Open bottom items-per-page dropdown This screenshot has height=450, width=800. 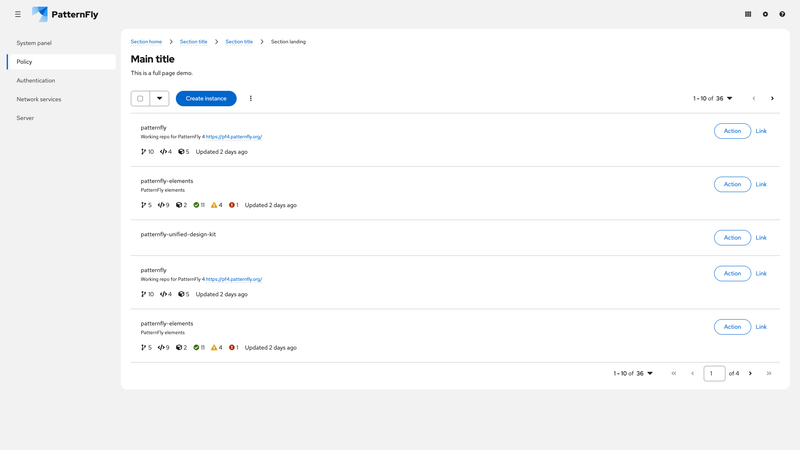pos(633,373)
